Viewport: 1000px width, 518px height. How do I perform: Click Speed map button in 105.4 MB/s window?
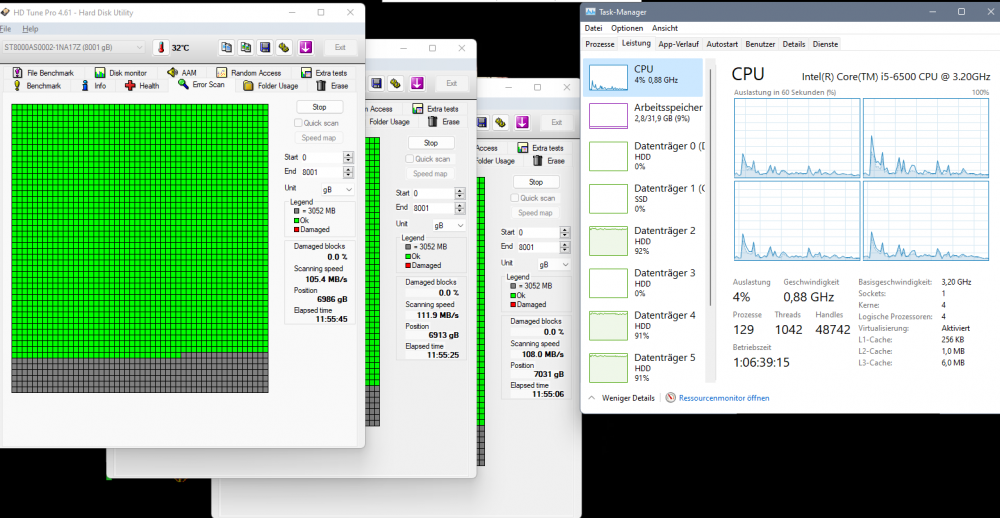point(320,138)
